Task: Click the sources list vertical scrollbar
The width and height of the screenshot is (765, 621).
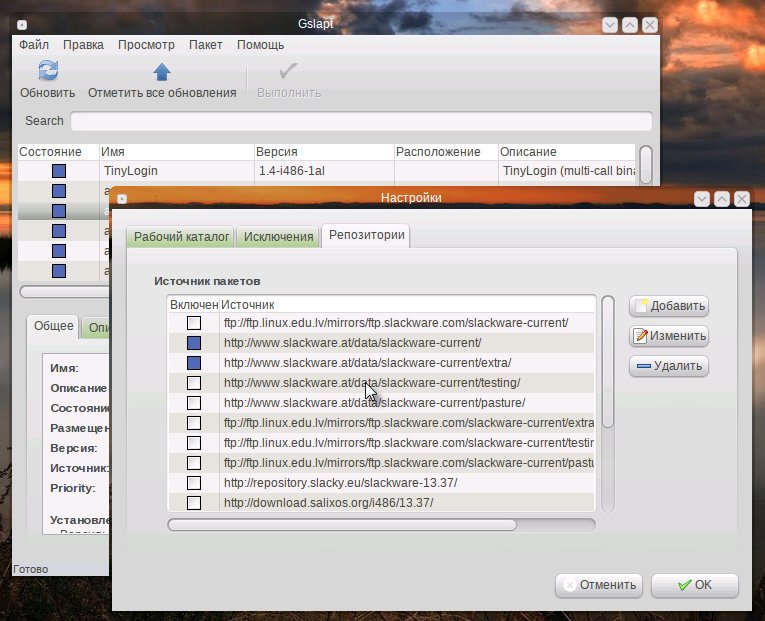Action: [x=607, y=362]
